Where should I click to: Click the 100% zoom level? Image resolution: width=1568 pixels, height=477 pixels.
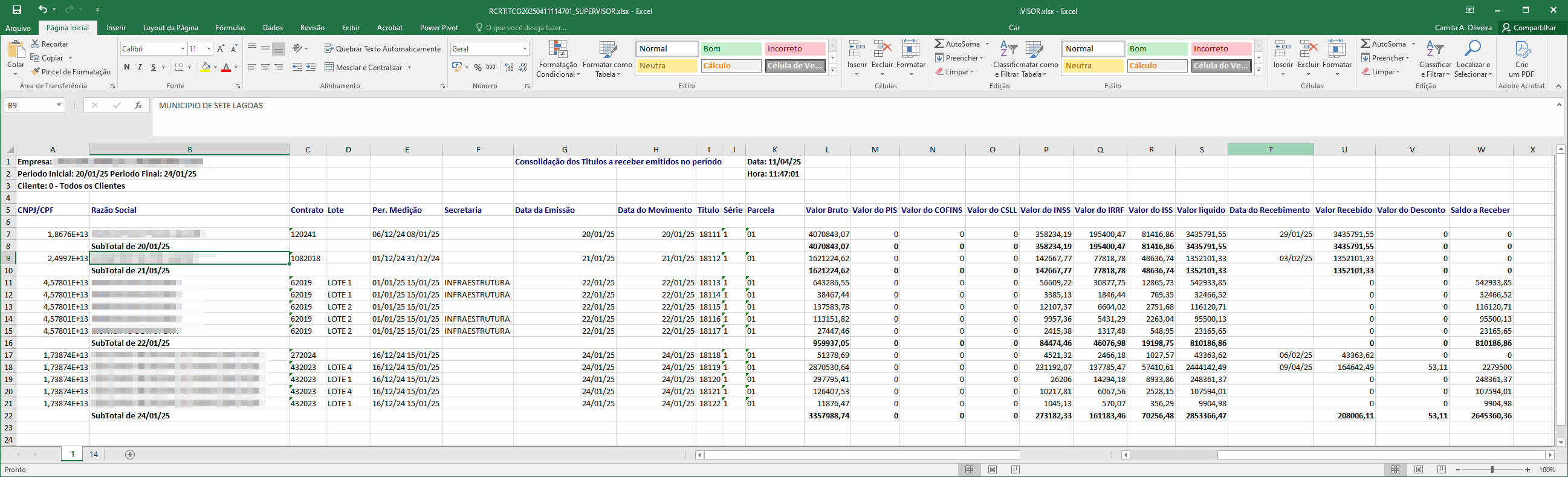click(1547, 470)
